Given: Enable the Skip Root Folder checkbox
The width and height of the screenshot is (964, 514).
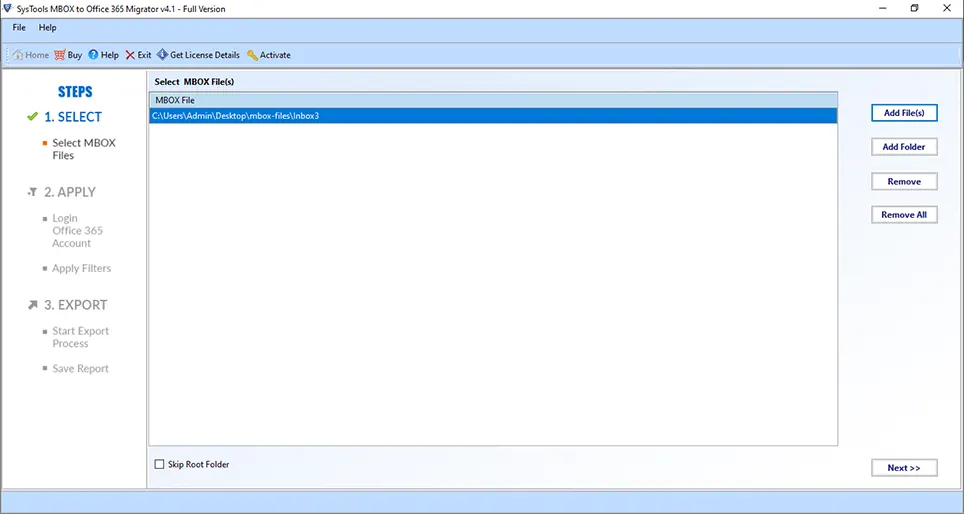Looking at the screenshot, I should click(159, 464).
